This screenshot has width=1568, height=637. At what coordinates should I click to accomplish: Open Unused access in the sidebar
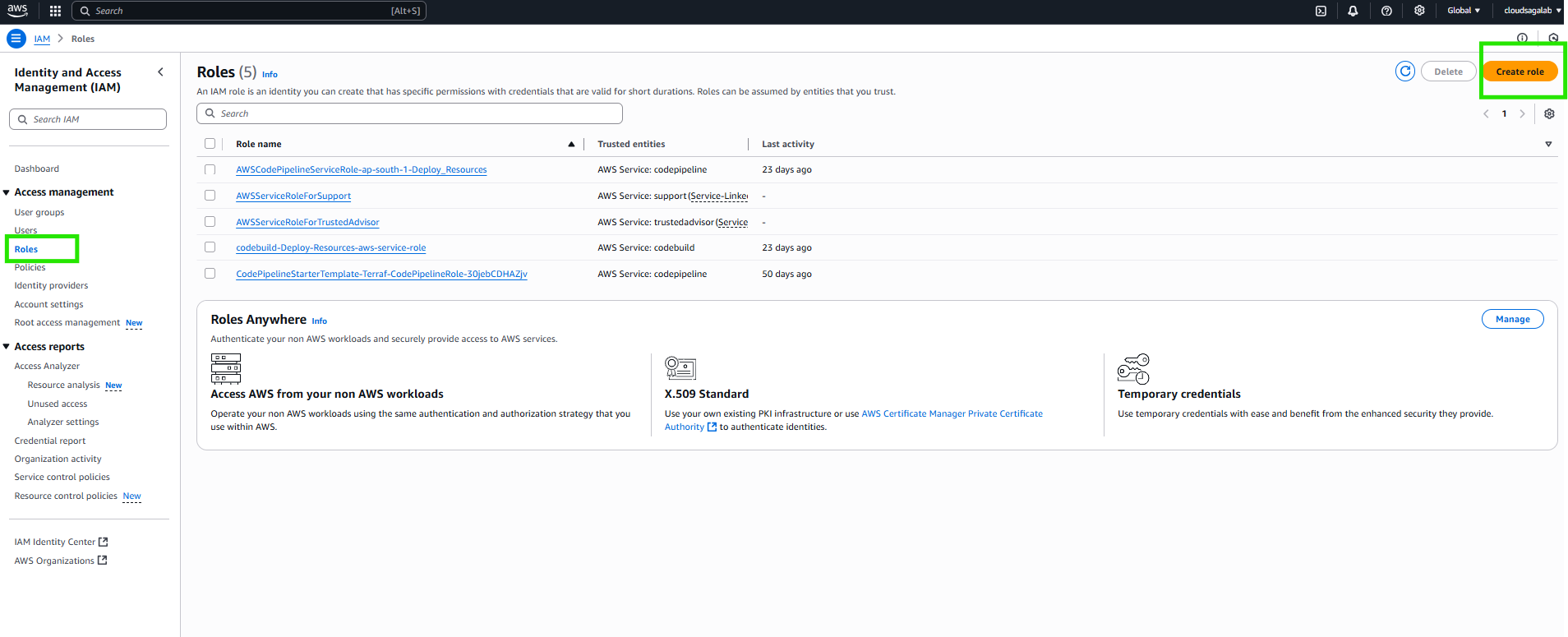(58, 404)
